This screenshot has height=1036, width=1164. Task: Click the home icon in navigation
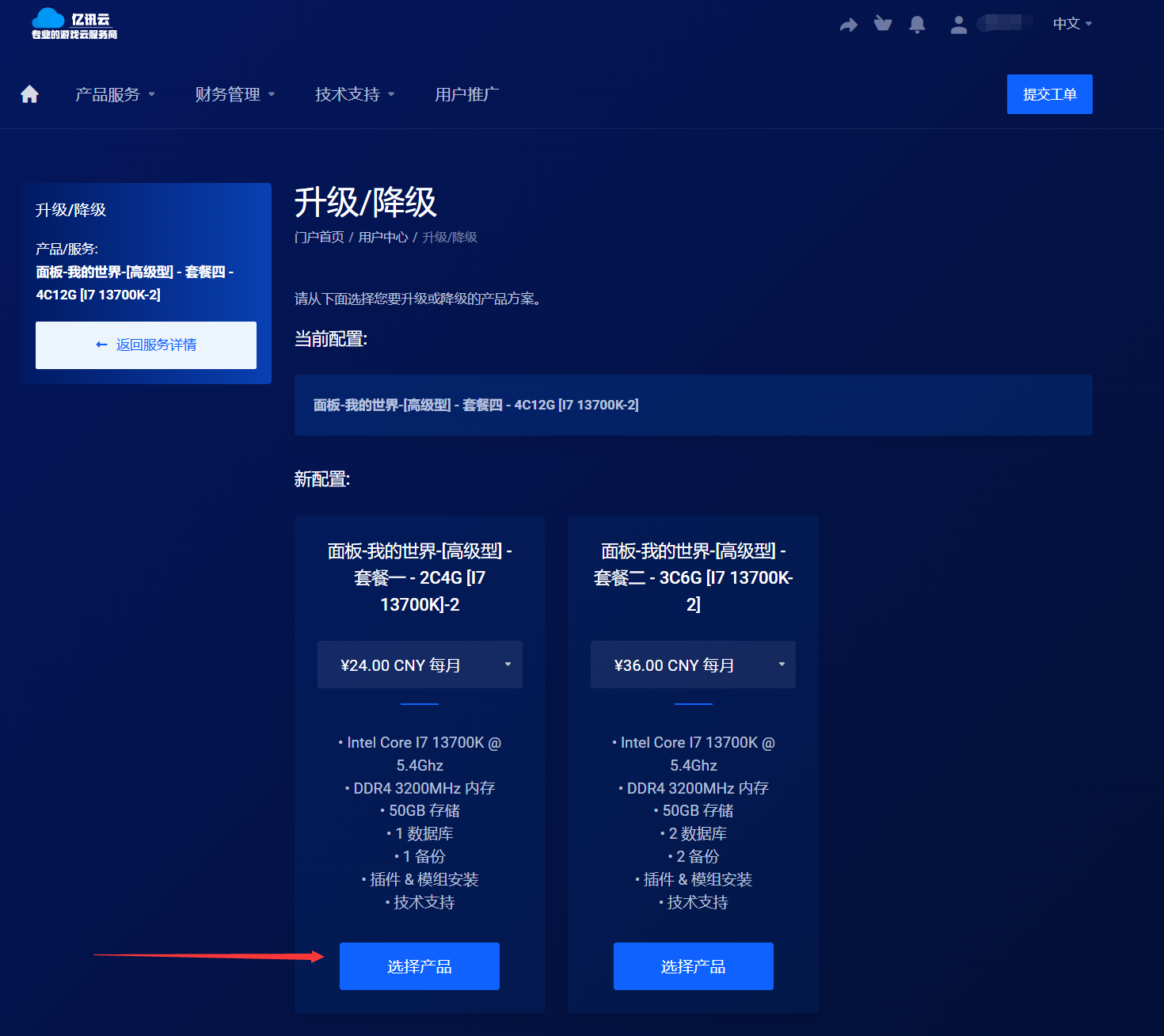29,94
